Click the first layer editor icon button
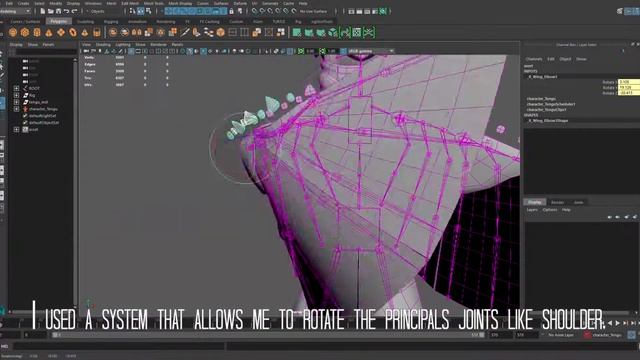 pos(609,217)
